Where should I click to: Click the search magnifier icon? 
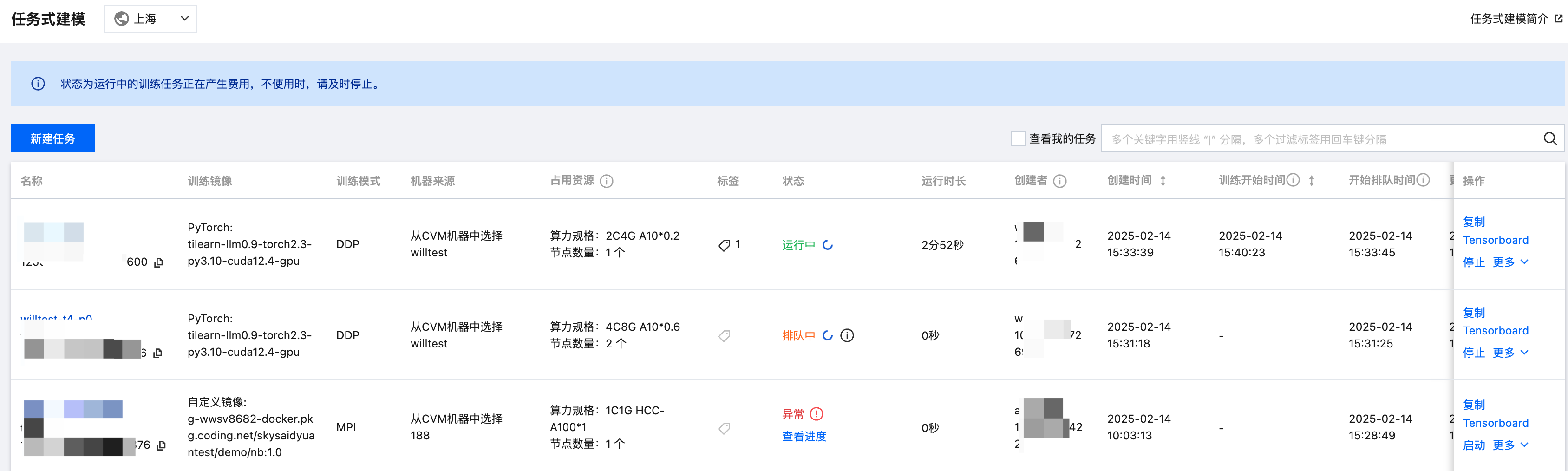[1550, 139]
